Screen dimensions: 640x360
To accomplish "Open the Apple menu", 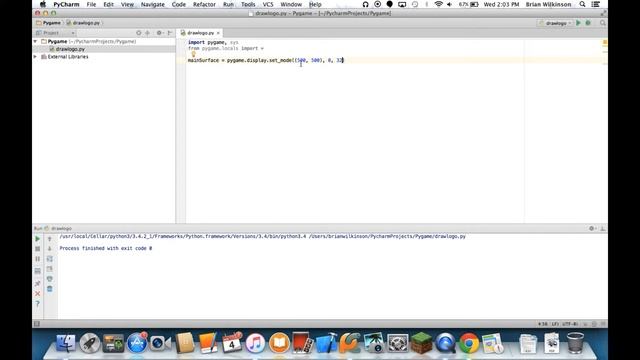I will (43, 4).
